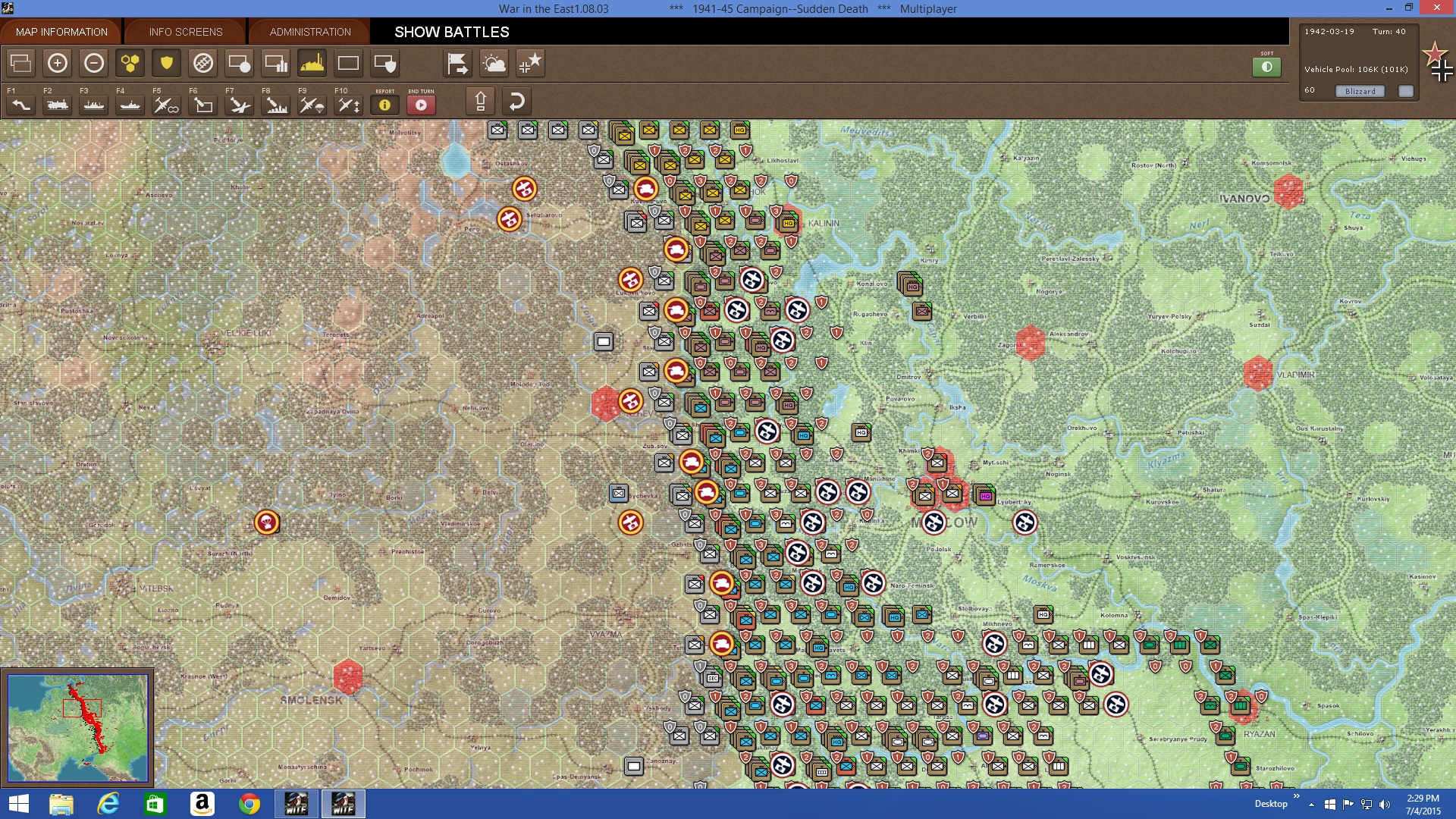Select the red Vladimir city hex
The width and height of the screenshot is (1456, 819).
[1258, 373]
